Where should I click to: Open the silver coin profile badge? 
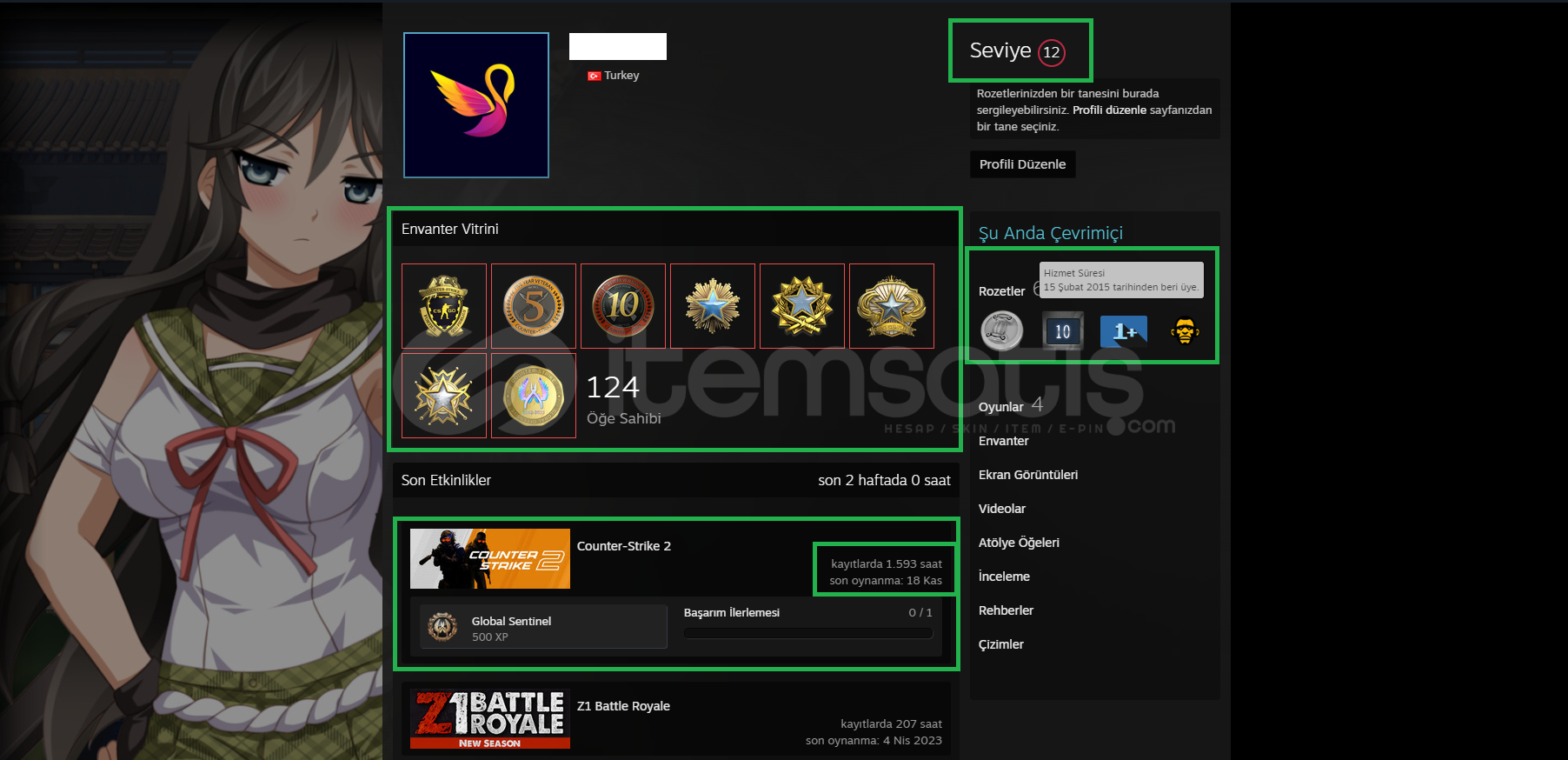click(1001, 331)
